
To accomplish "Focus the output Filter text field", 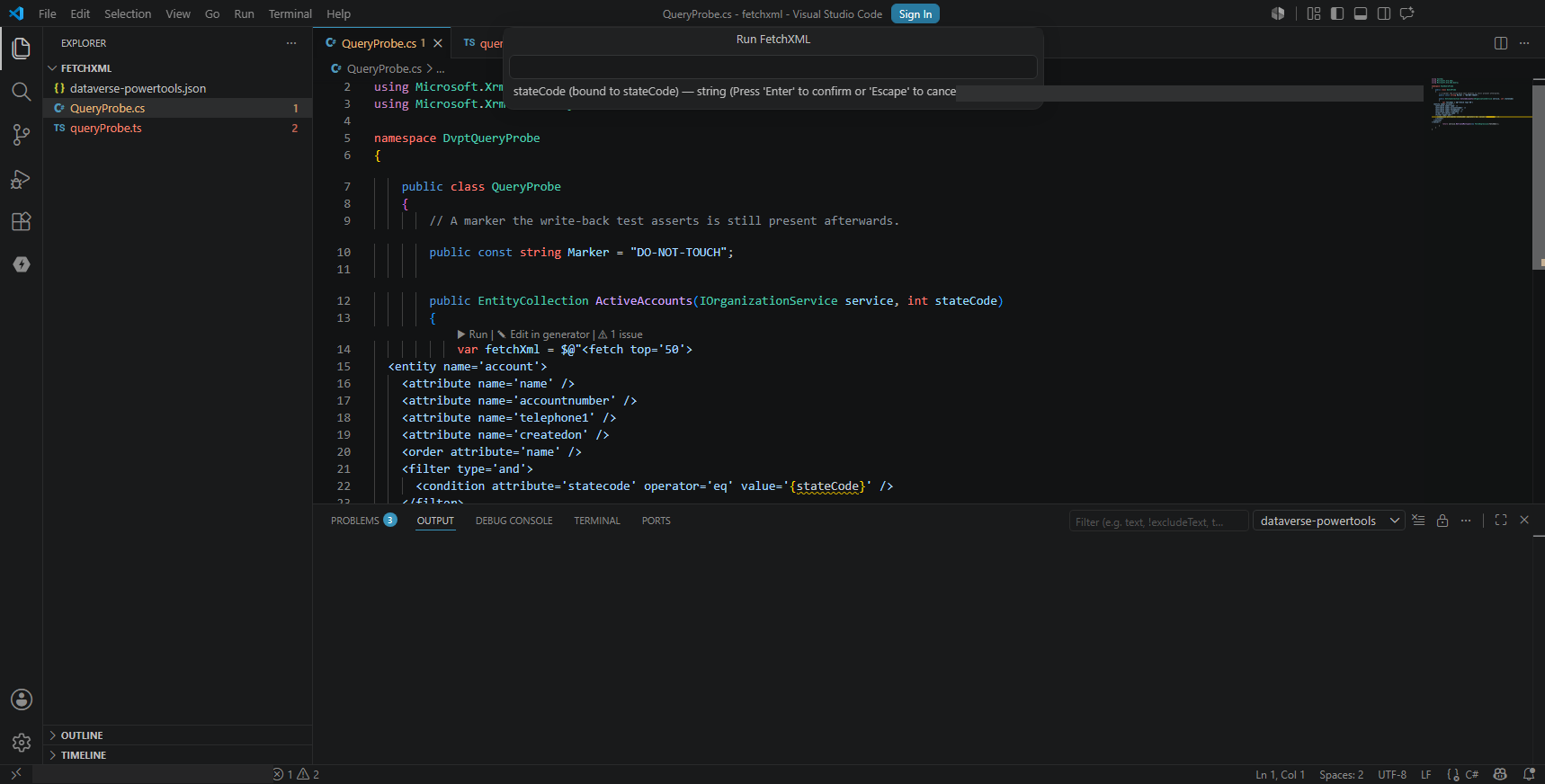I will 1158,521.
